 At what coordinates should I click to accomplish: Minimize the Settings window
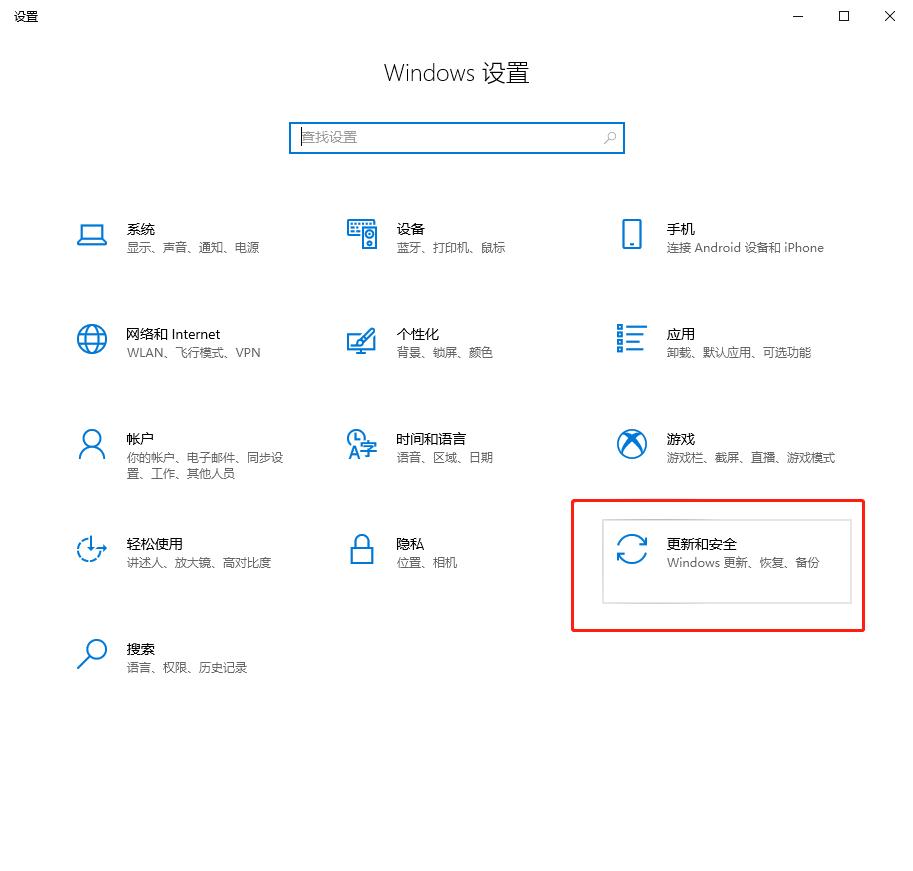click(797, 16)
